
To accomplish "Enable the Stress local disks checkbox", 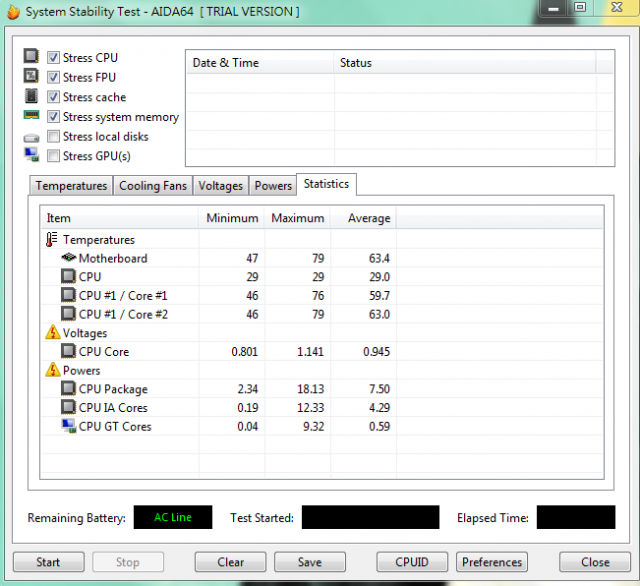I will (53, 136).
